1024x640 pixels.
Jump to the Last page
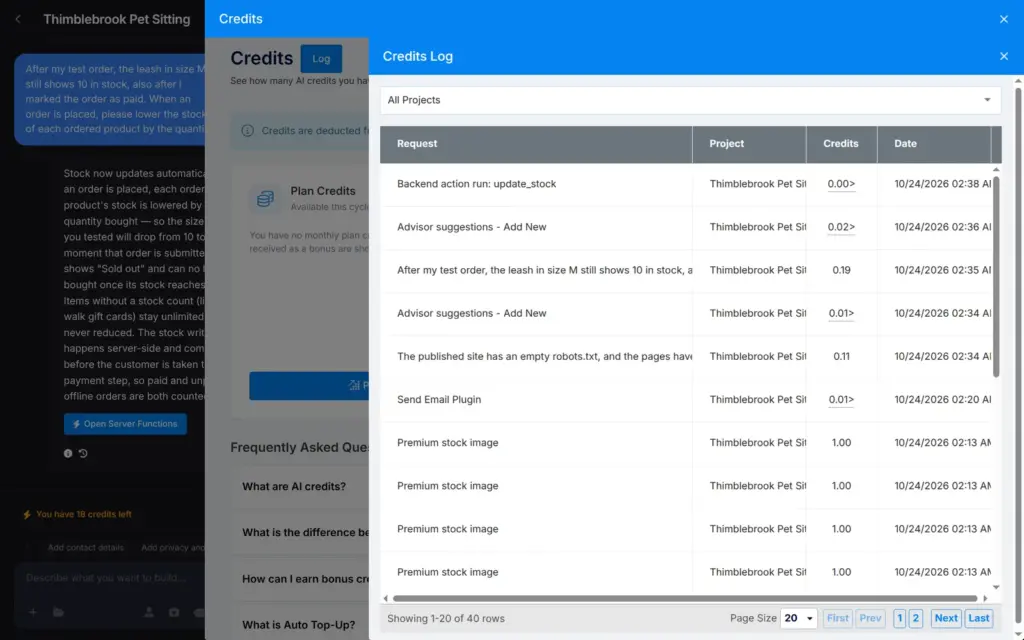coord(978,618)
